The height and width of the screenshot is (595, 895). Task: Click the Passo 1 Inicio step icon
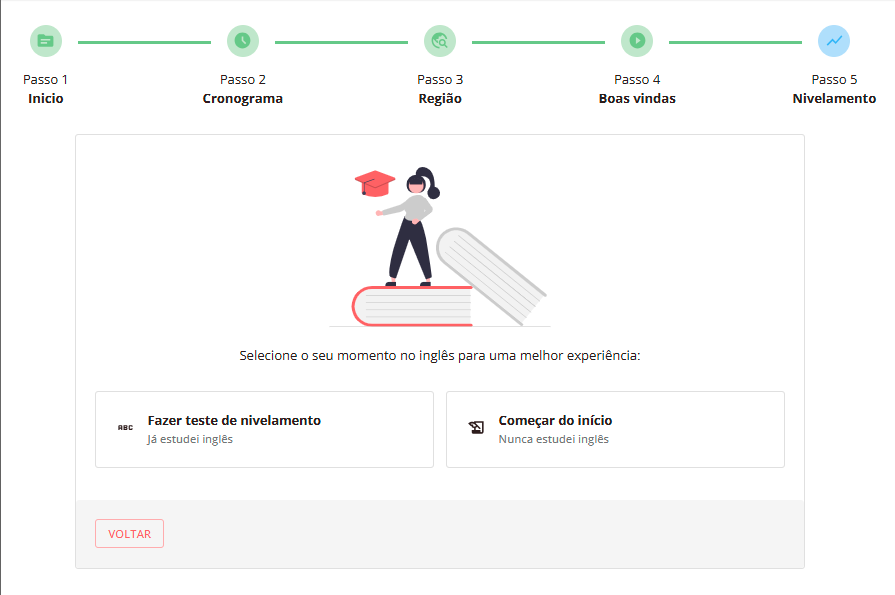click(46, 41)
